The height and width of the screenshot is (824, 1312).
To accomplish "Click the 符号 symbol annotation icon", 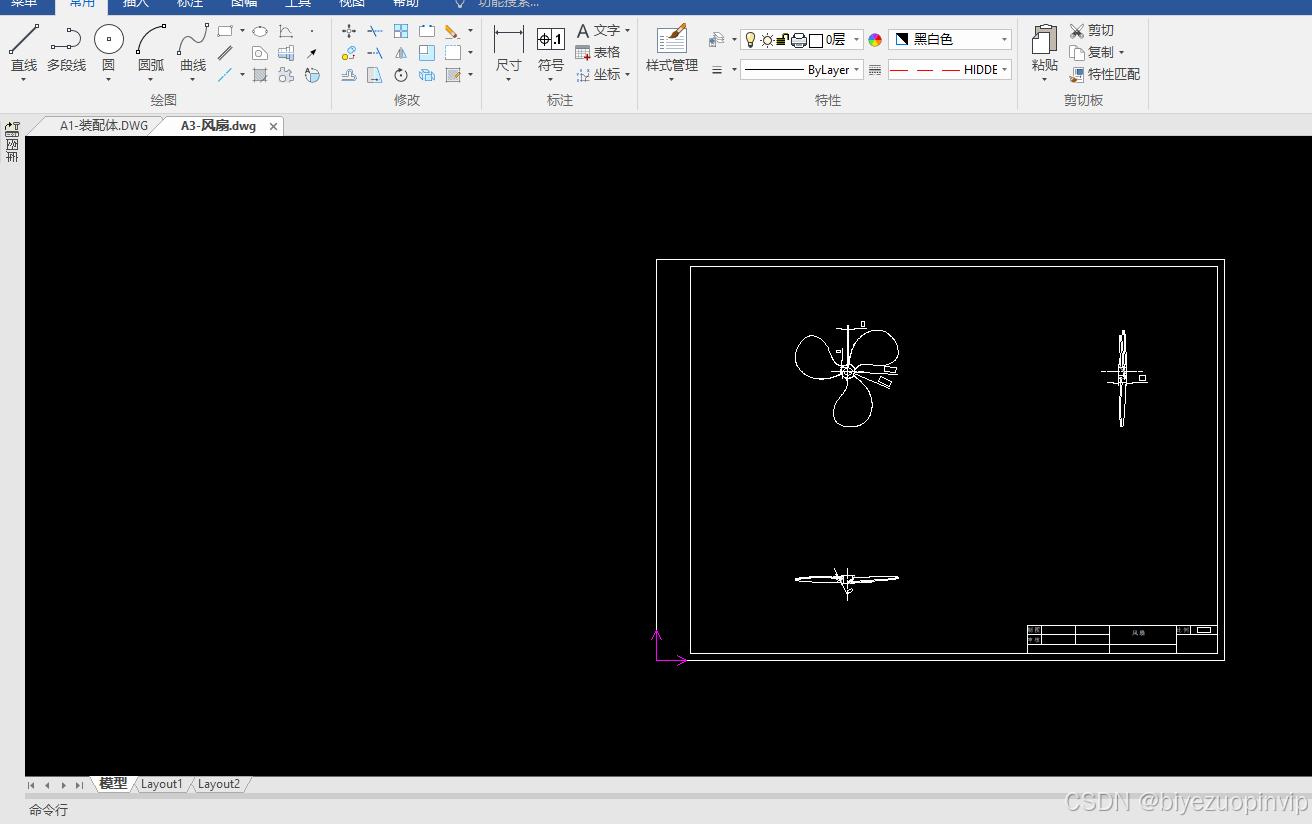I will click(x=551, y=50).
